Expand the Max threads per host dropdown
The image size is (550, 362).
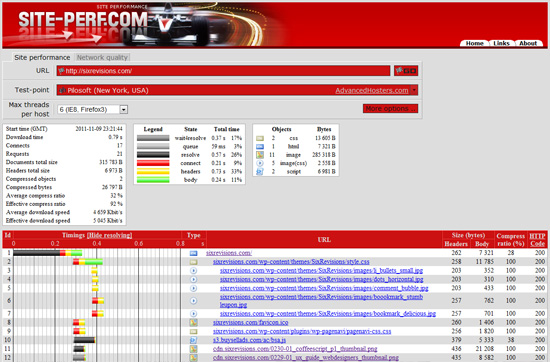123,109
